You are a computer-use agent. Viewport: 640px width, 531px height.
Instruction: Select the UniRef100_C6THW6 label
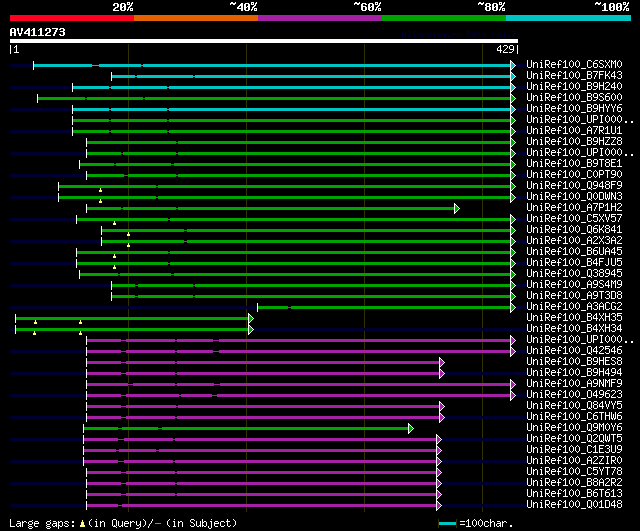[x=574, y=417]
